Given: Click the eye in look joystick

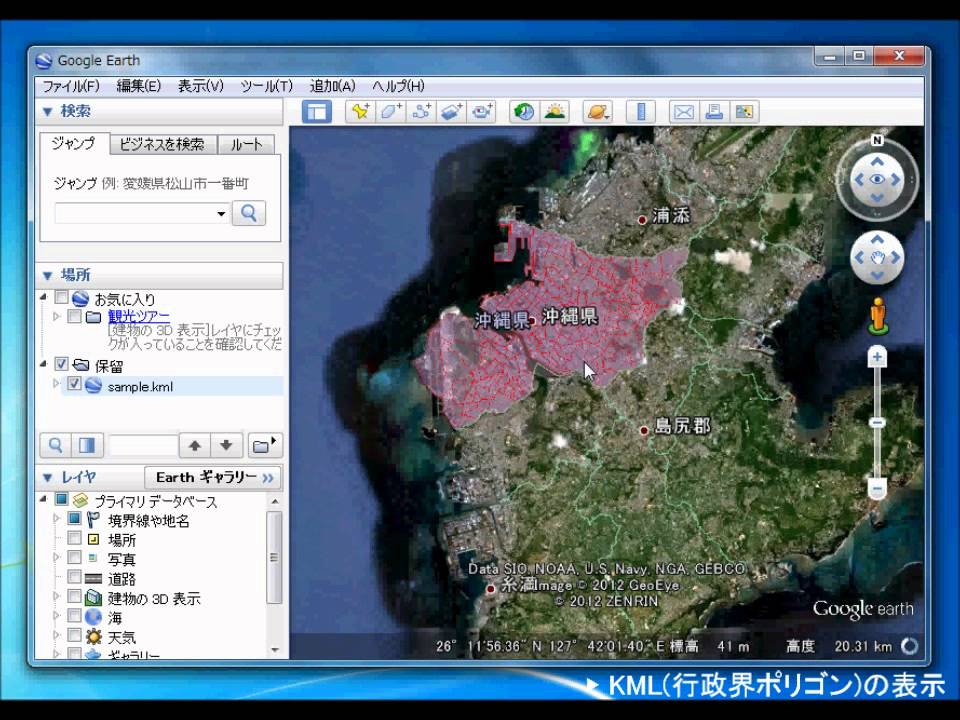Looking at the screenshot, I should tap(877, 179).
